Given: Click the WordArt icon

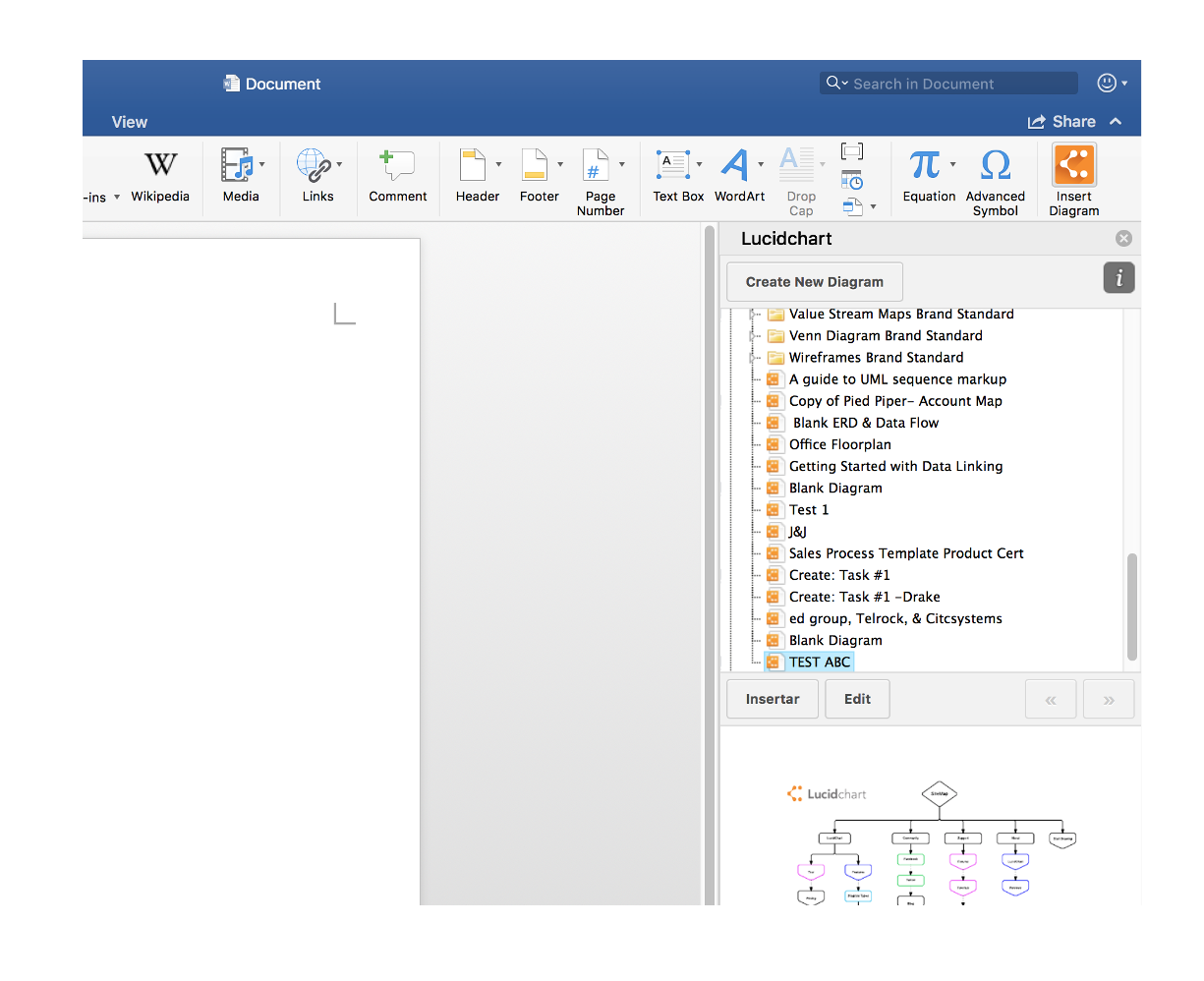Looking at the screenshot, I should pos(735,165).
